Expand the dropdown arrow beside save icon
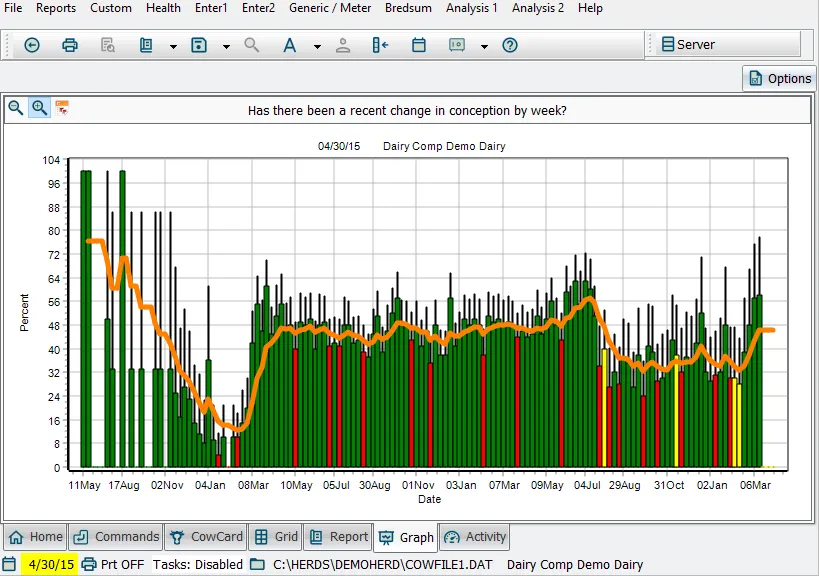The height and width of the screenshot is (576, 819). point(226,46)
